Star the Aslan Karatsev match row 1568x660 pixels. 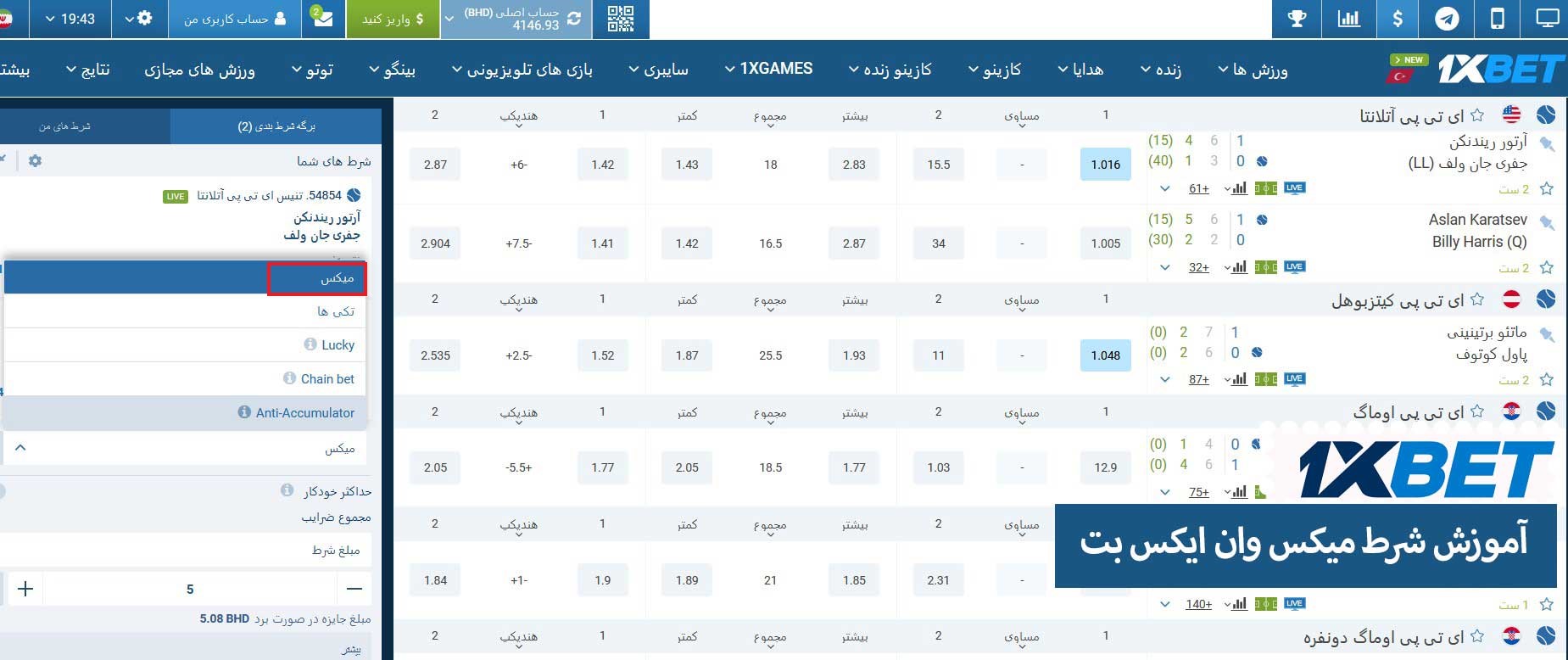[1547, 267]
